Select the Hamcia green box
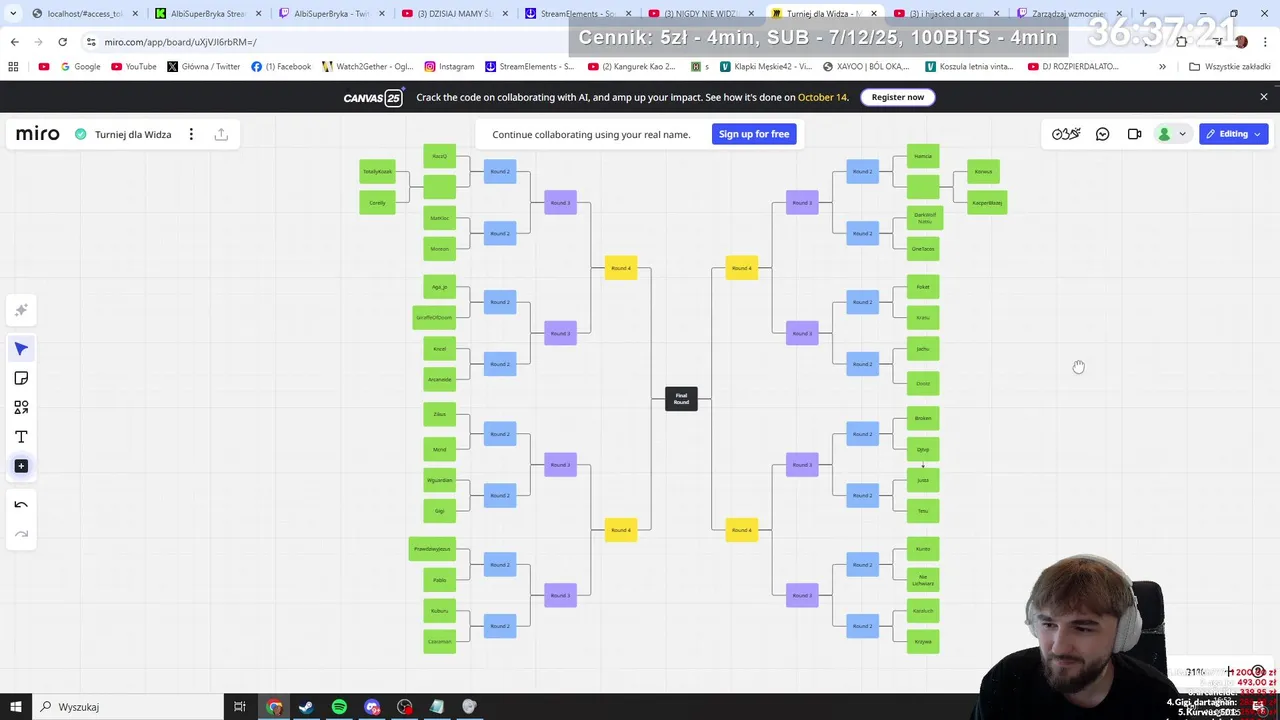This screenshot has height=720, width=1280. tap(923, 156)
